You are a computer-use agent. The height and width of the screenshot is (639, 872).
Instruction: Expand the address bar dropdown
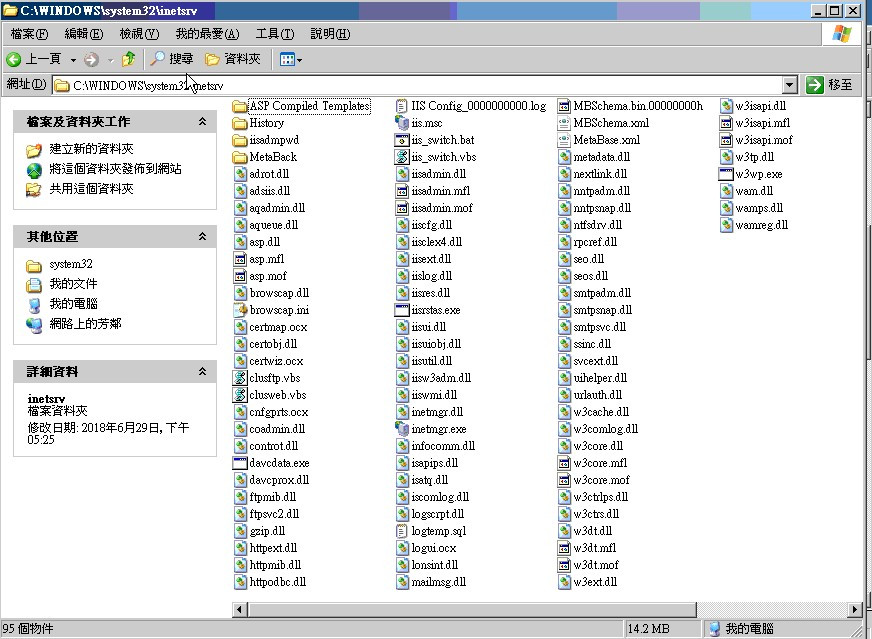coord(789,85)
